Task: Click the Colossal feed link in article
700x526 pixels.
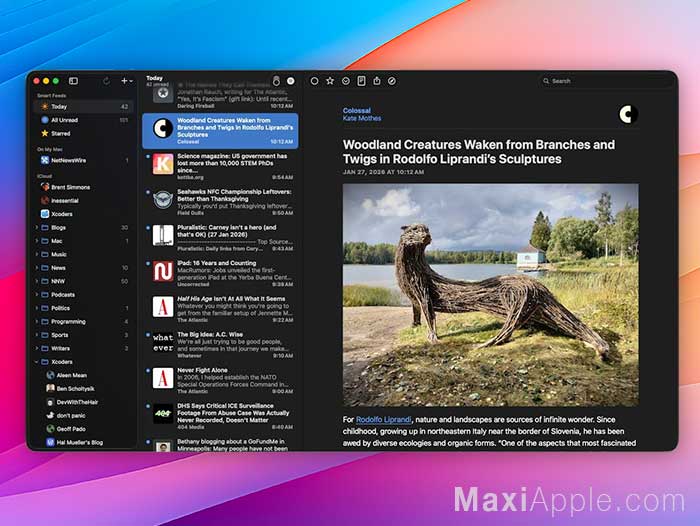Action: coord(357,110)
